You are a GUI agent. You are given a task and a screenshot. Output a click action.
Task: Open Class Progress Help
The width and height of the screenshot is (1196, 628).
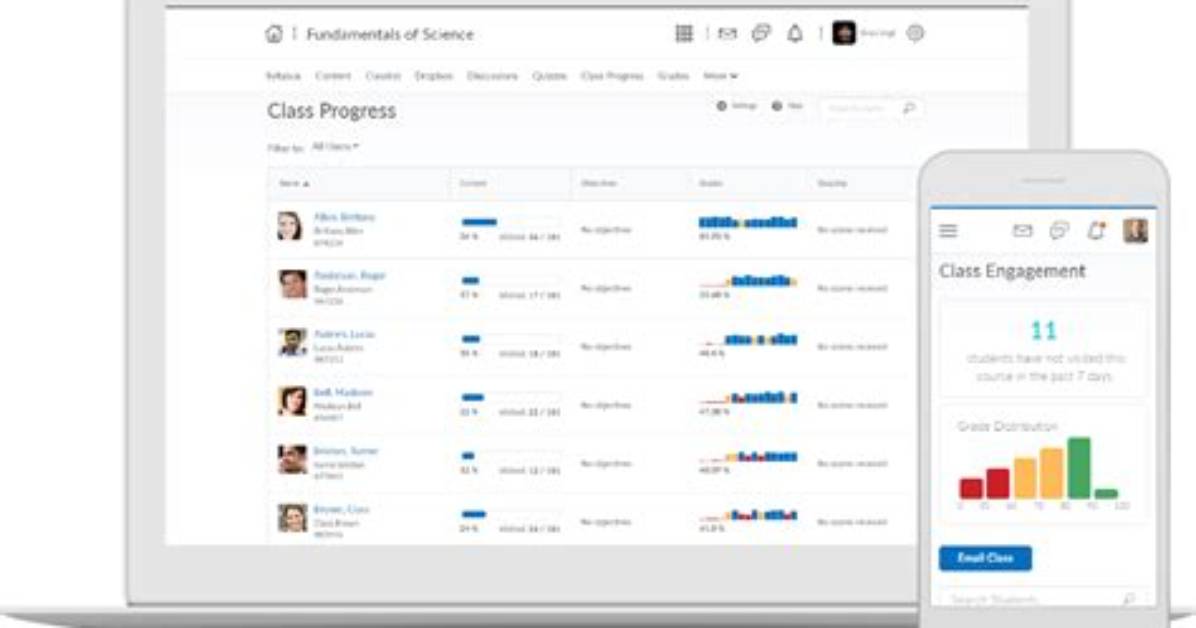pyautogui.click(x=787, y=106)
